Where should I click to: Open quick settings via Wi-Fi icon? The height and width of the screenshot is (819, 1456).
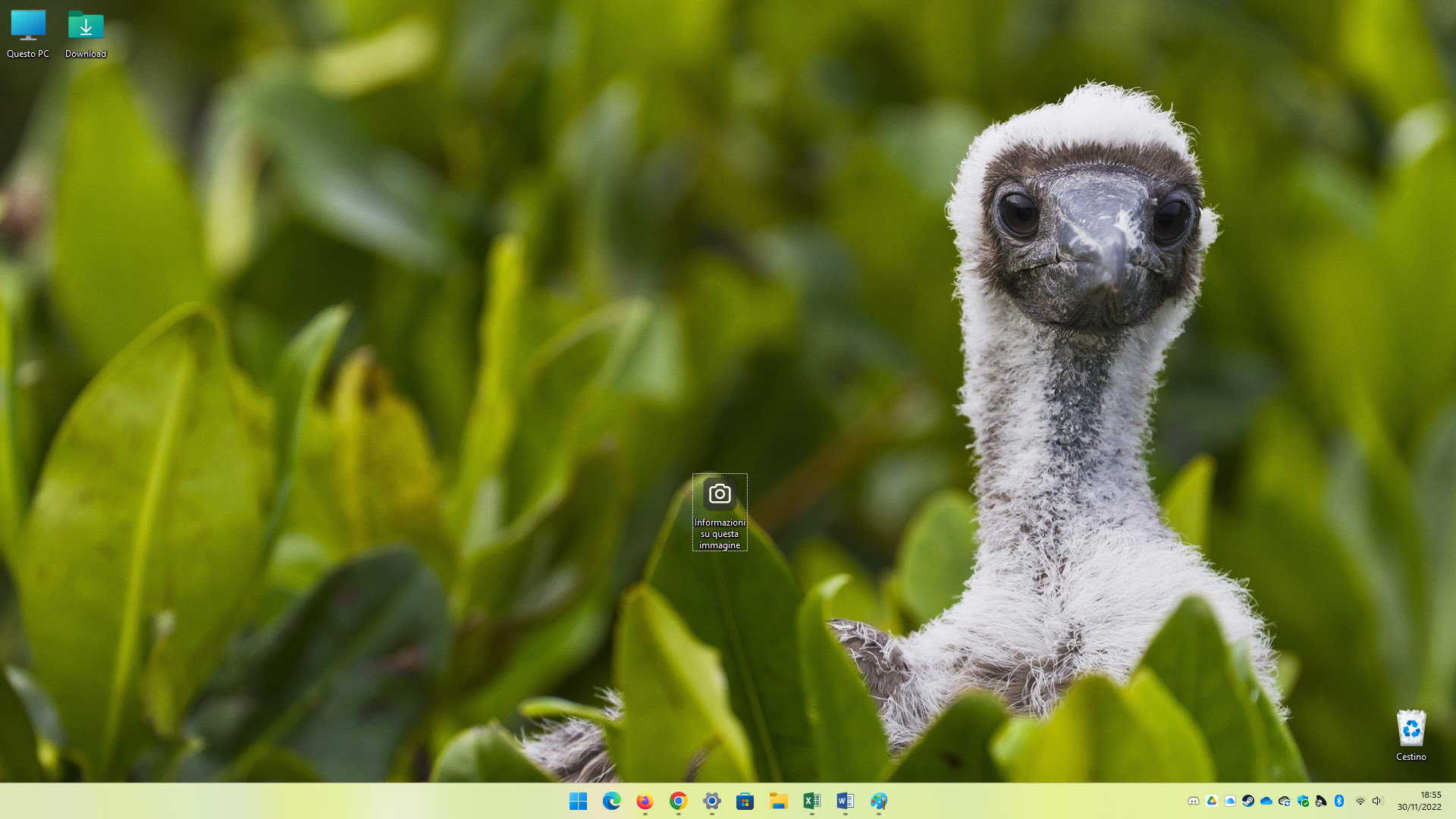point(1360,801)
